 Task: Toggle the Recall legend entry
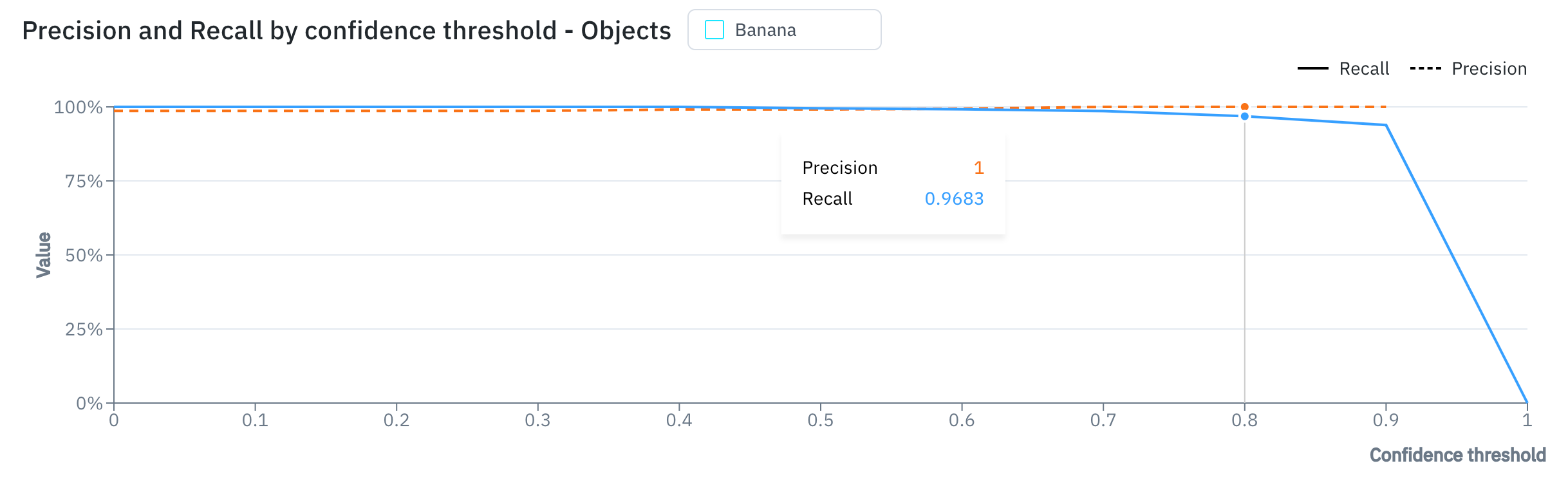click(1343, 68)
